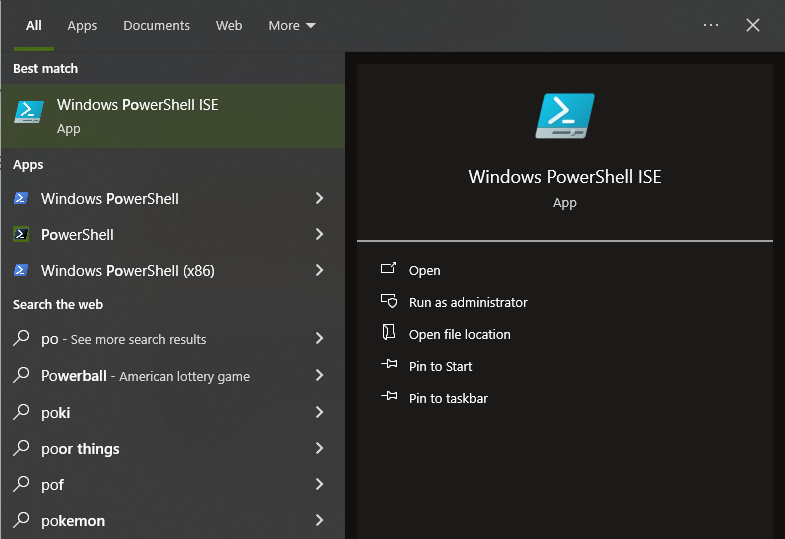Open the three-dot options menu
Viewport: 785px width, 539px height.
pos(710,25)
